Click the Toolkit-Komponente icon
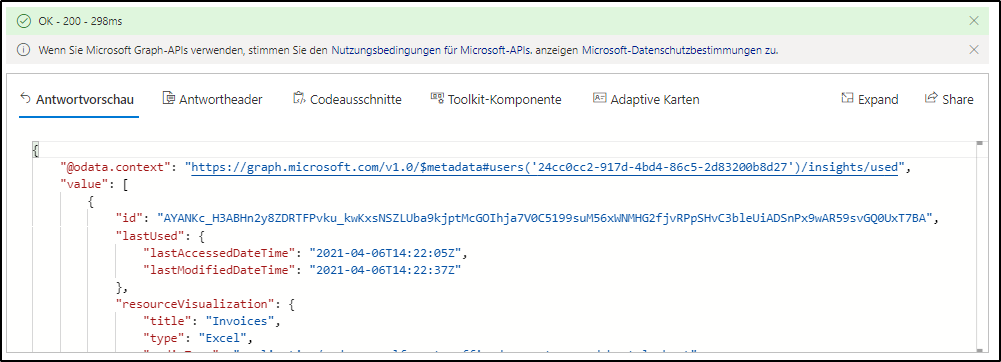 pyautogui.click(x=437, y=98)
